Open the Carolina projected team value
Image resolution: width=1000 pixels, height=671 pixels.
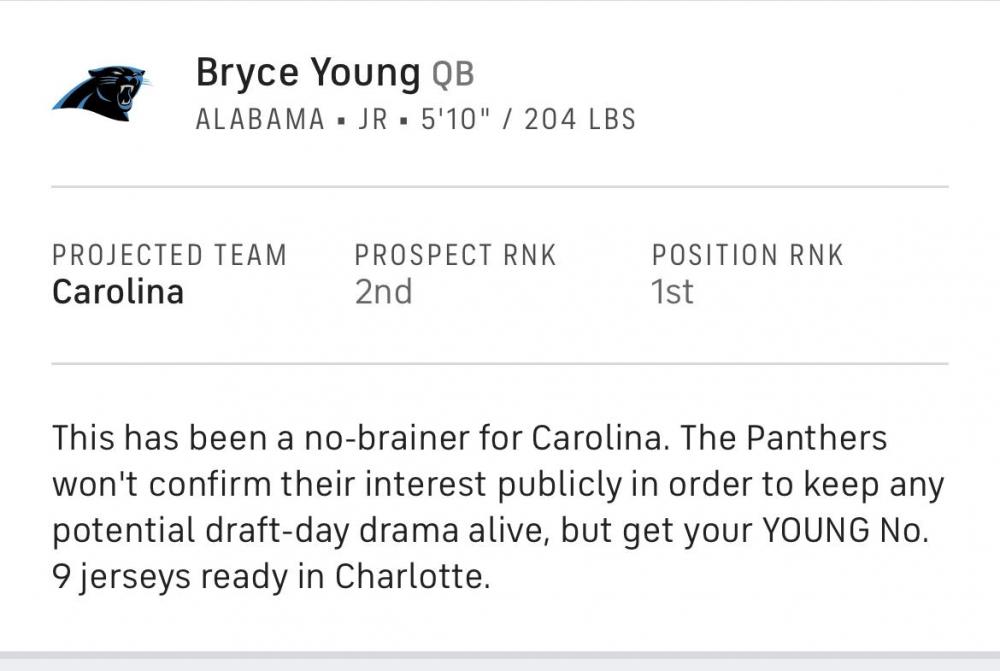pyautogui.click(x=118, y=292)
